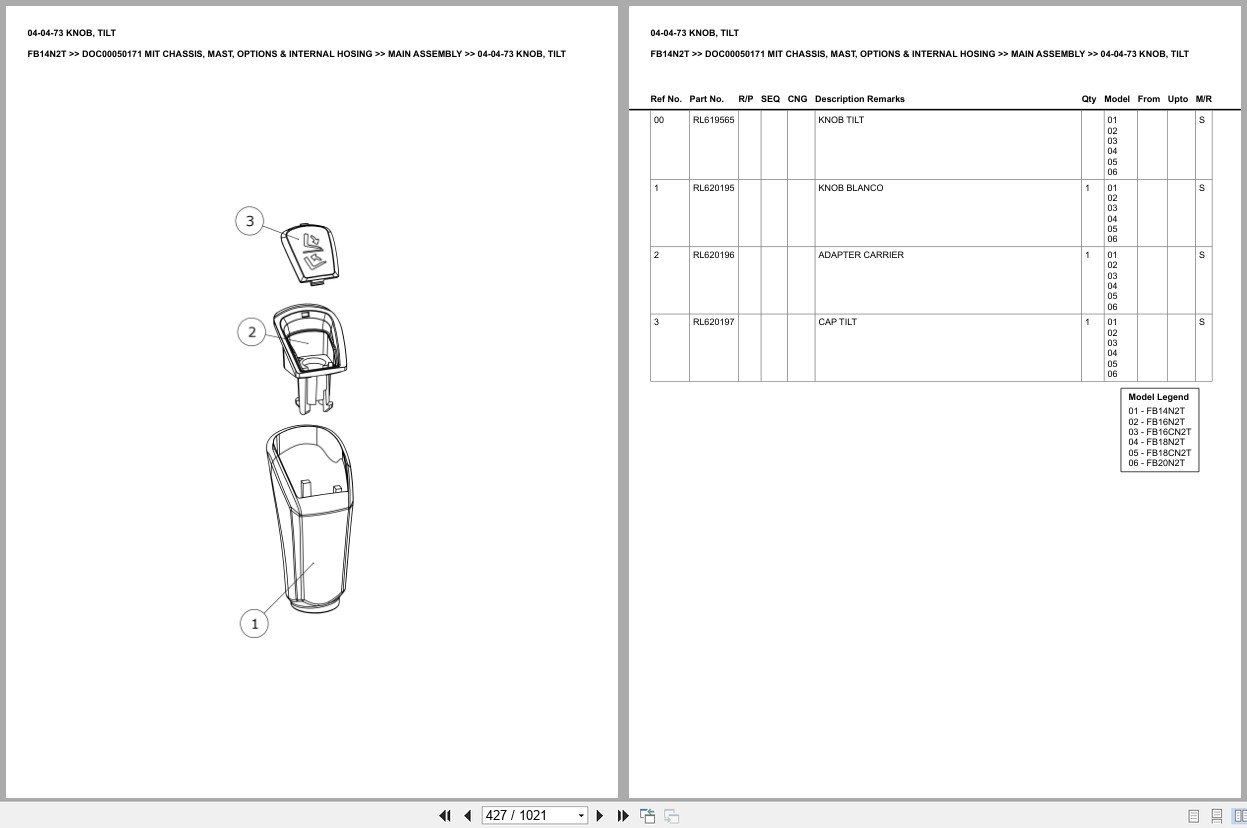This screenshot has width=1247, height=828.
Task: Select part number RL620197
Action: click(713, 322)
